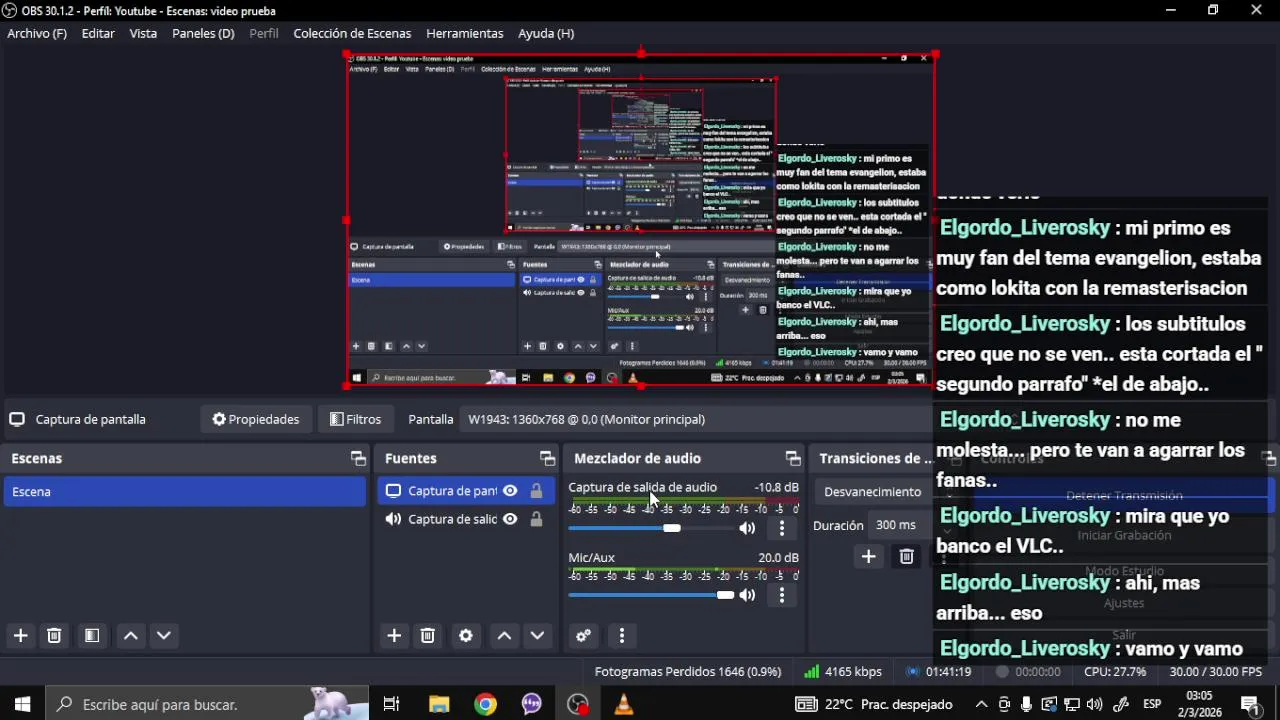Float the Escenas panel using its dock icon
Viewport: 1280px width, 720px height.
[x=358, y=458]
